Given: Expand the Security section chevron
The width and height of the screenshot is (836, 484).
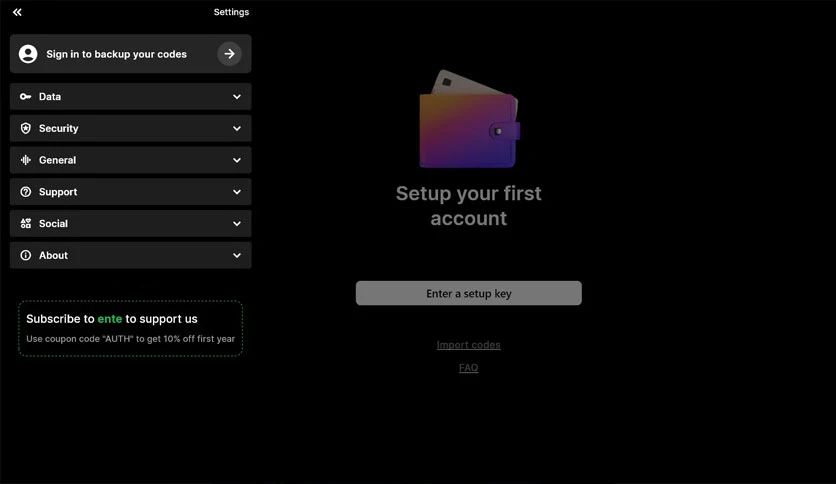Looking at the screenshot, I should pyautogui.click(x=237, y=128).
